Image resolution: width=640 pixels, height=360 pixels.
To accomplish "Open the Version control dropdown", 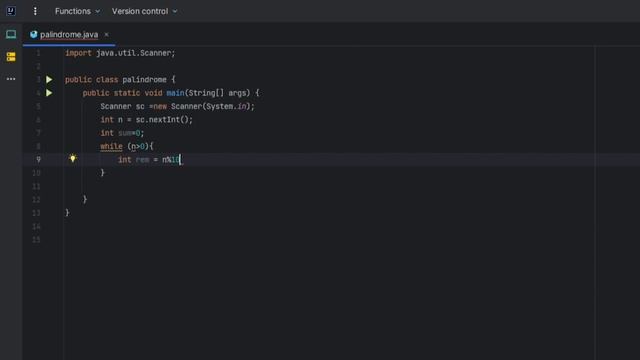I will tap(144, 11).
